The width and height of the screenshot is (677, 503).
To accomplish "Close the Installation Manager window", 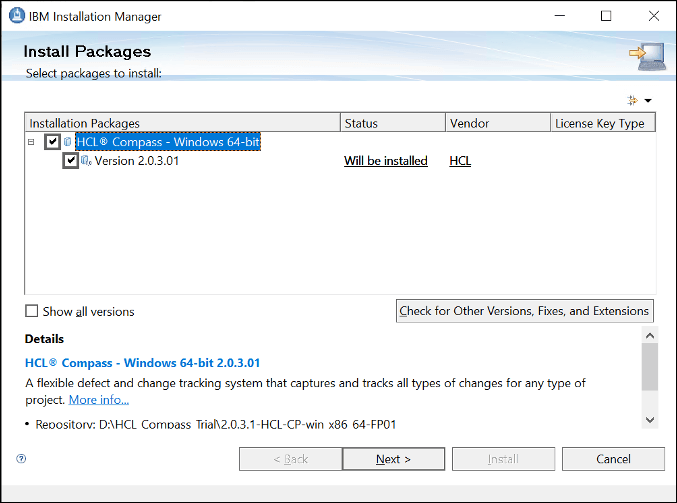I will (x=654, y=16).
